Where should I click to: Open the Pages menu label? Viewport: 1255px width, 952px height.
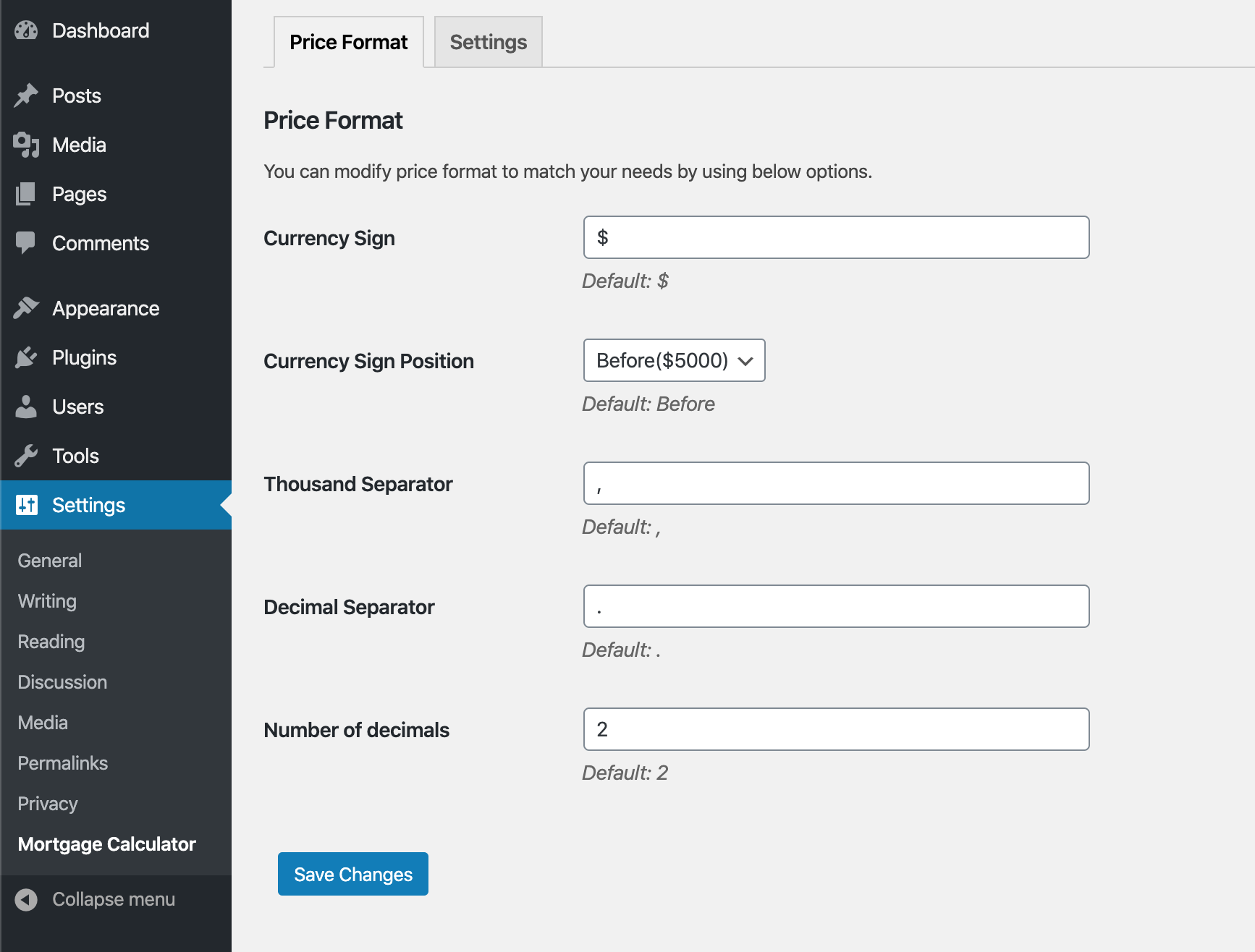tap(80, 194)
